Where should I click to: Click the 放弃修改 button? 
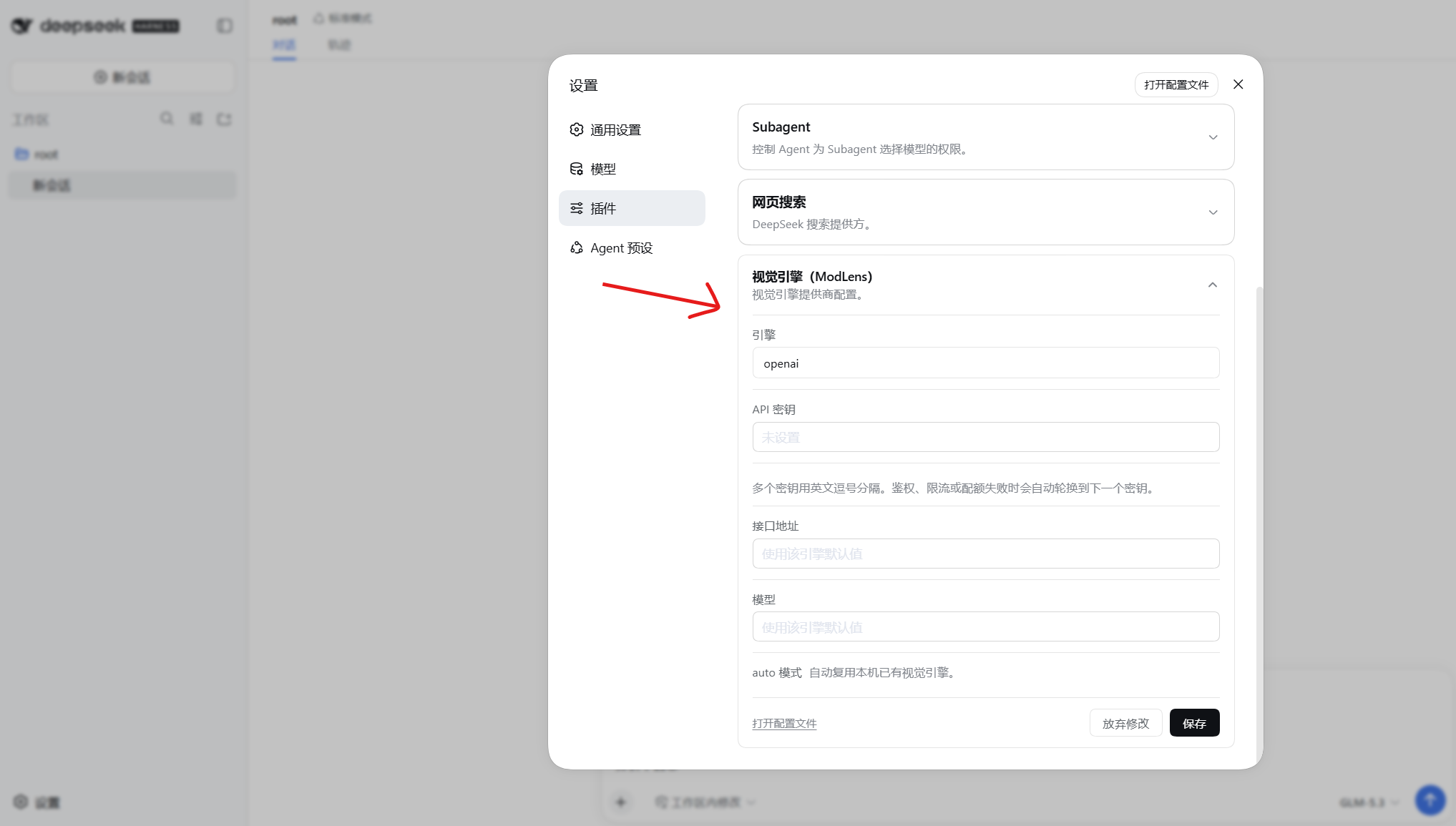point(1125,723)
